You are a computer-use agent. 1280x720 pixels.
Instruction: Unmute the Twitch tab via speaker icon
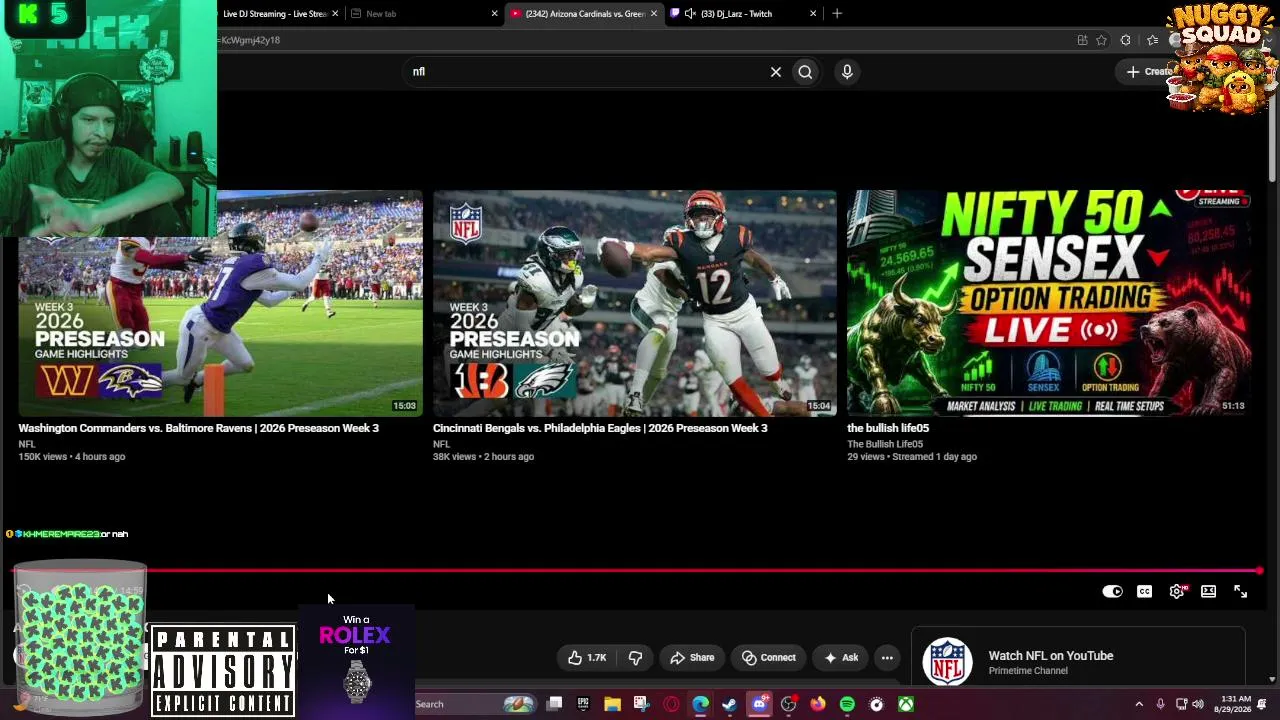click(690, 14)
